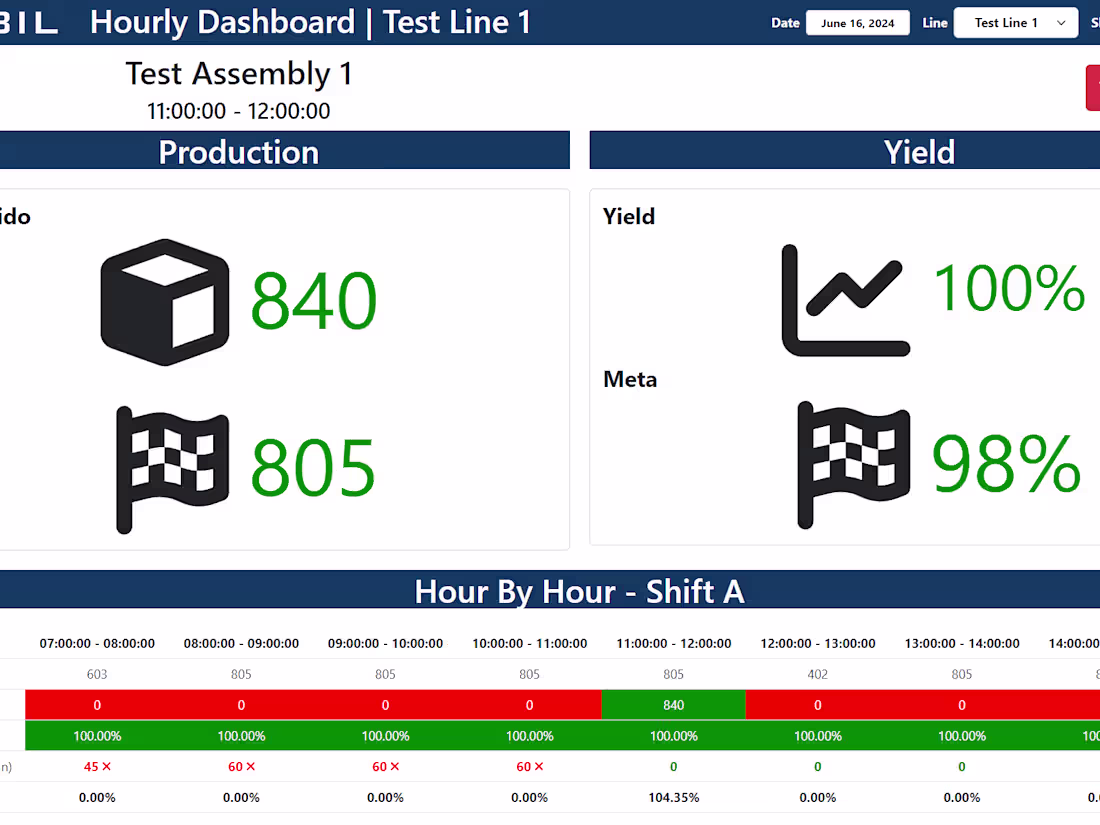Open the Test Line 1 line selector
Viewport: 1100px width, 825px height.
(1014, 22)
